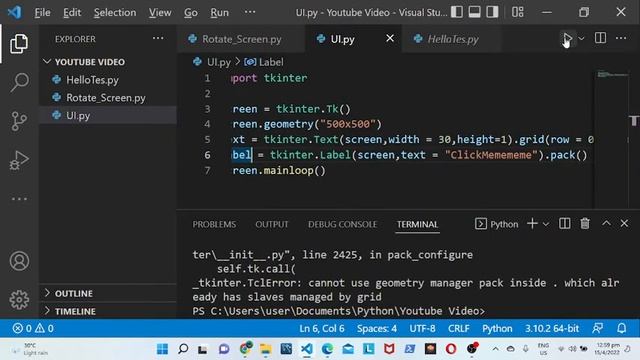Open run options dropdown next to play button
This screenshot has width=640, height=360.
point(581,38)
